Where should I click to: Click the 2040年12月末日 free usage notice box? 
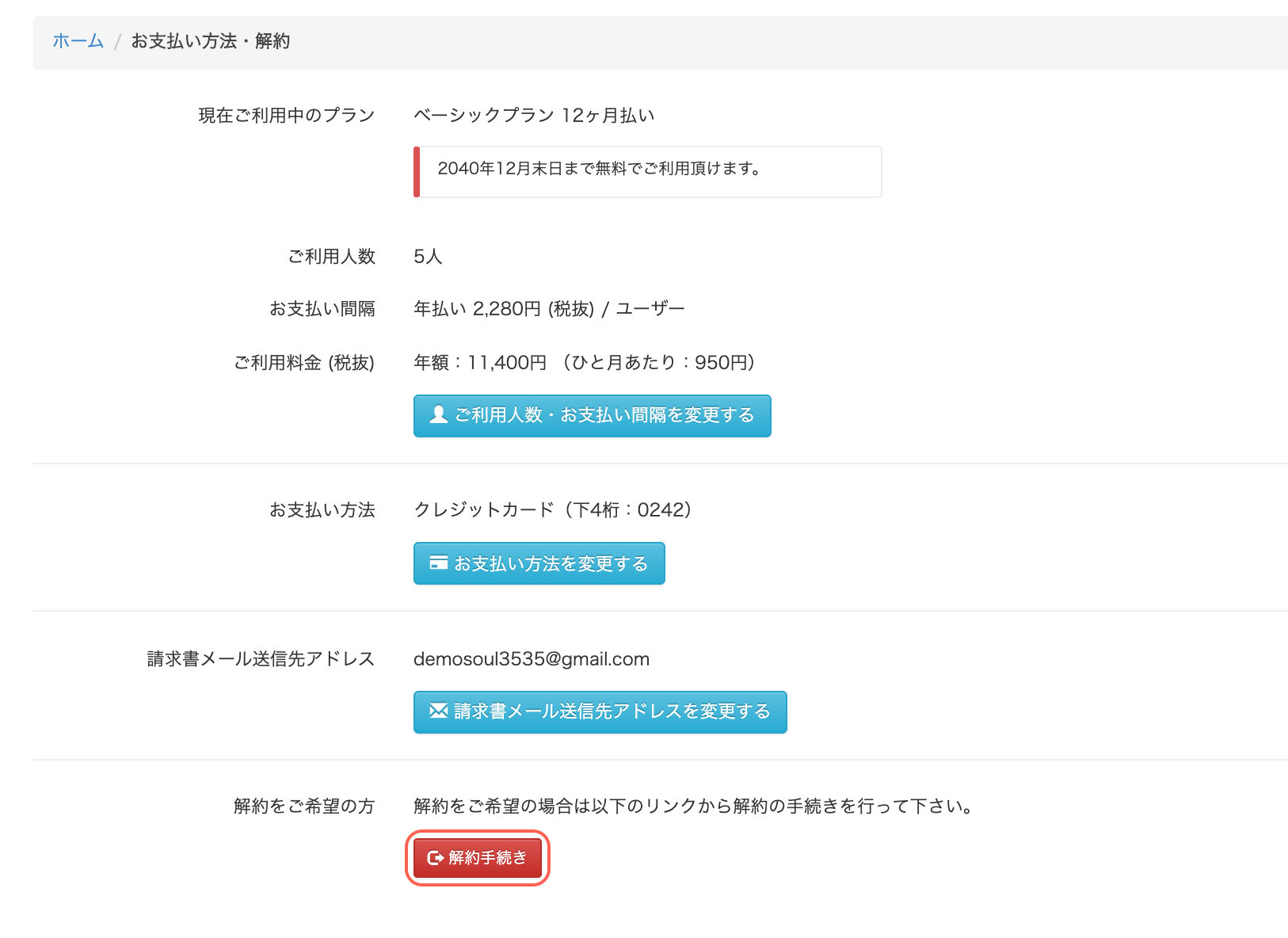(x=647, y=172)
